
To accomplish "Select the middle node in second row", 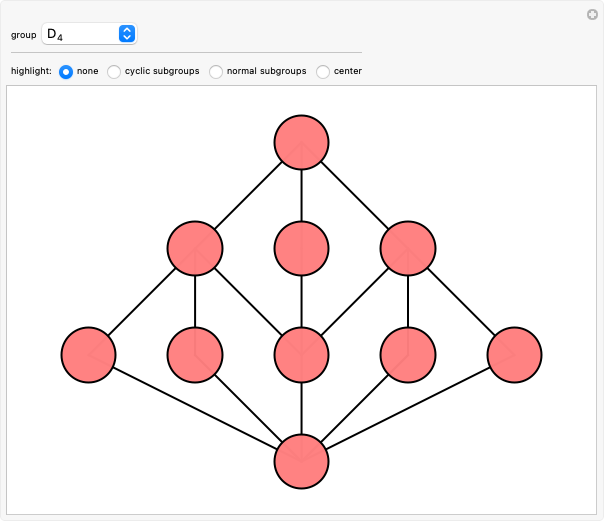I will 302,248.
